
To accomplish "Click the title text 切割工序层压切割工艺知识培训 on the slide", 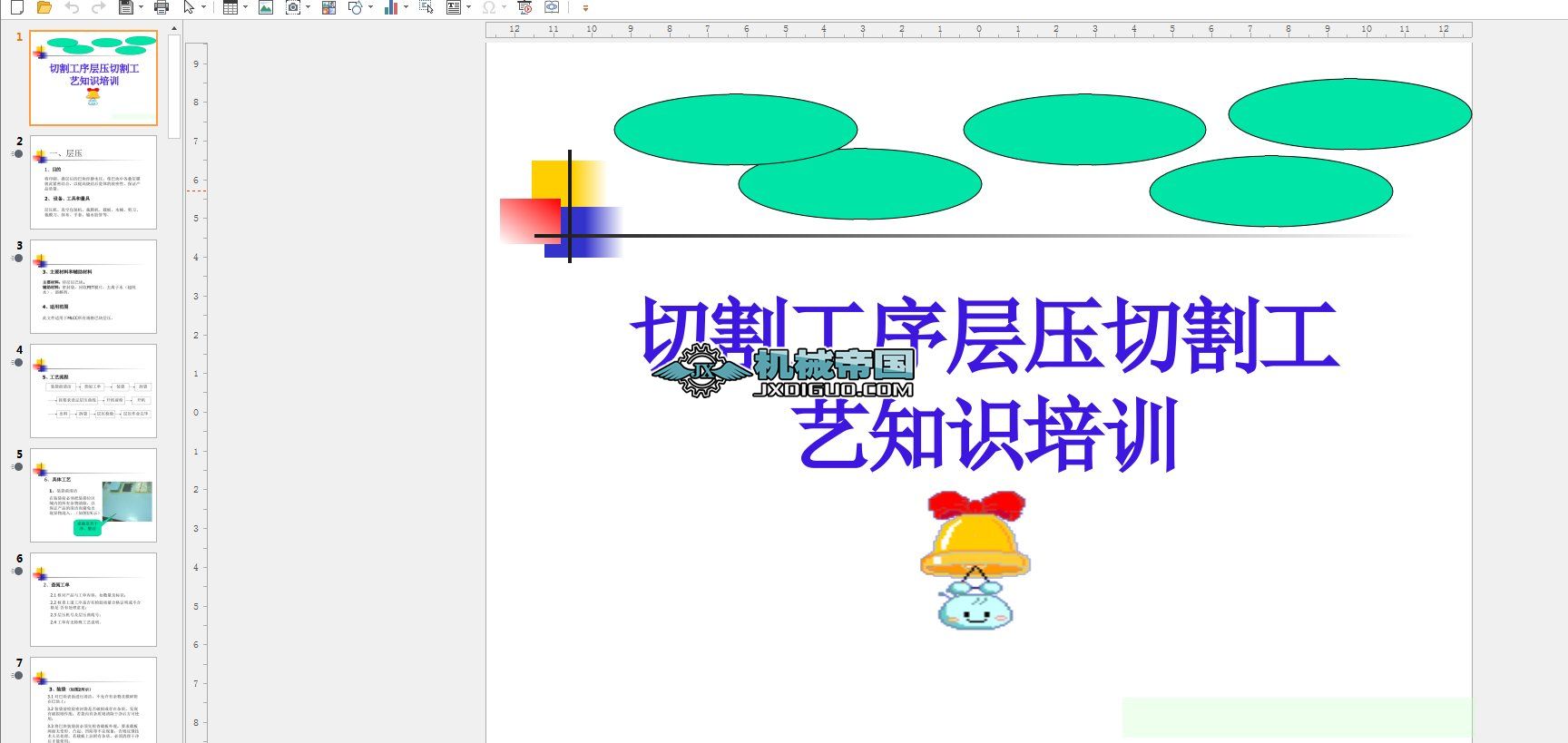I will 985,383.
